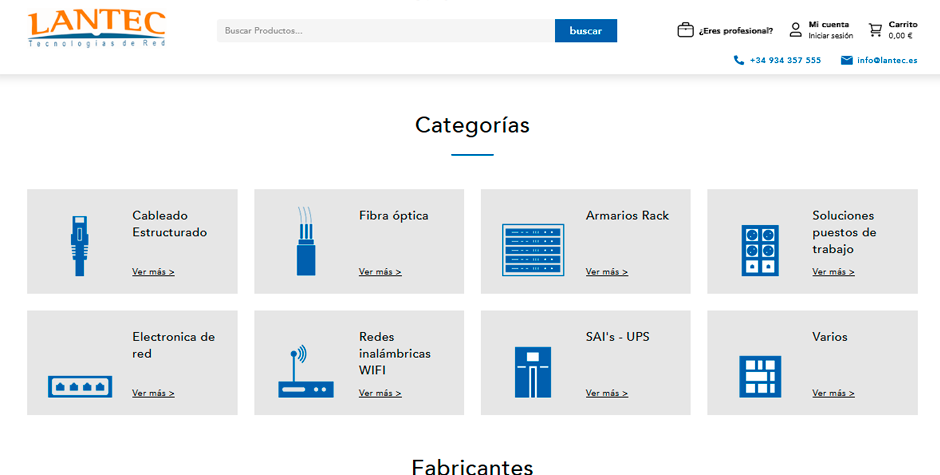Click the LANTEC logo
This screenshot has width=940, height=475.
pyautogui.click(x=97, y=28)
